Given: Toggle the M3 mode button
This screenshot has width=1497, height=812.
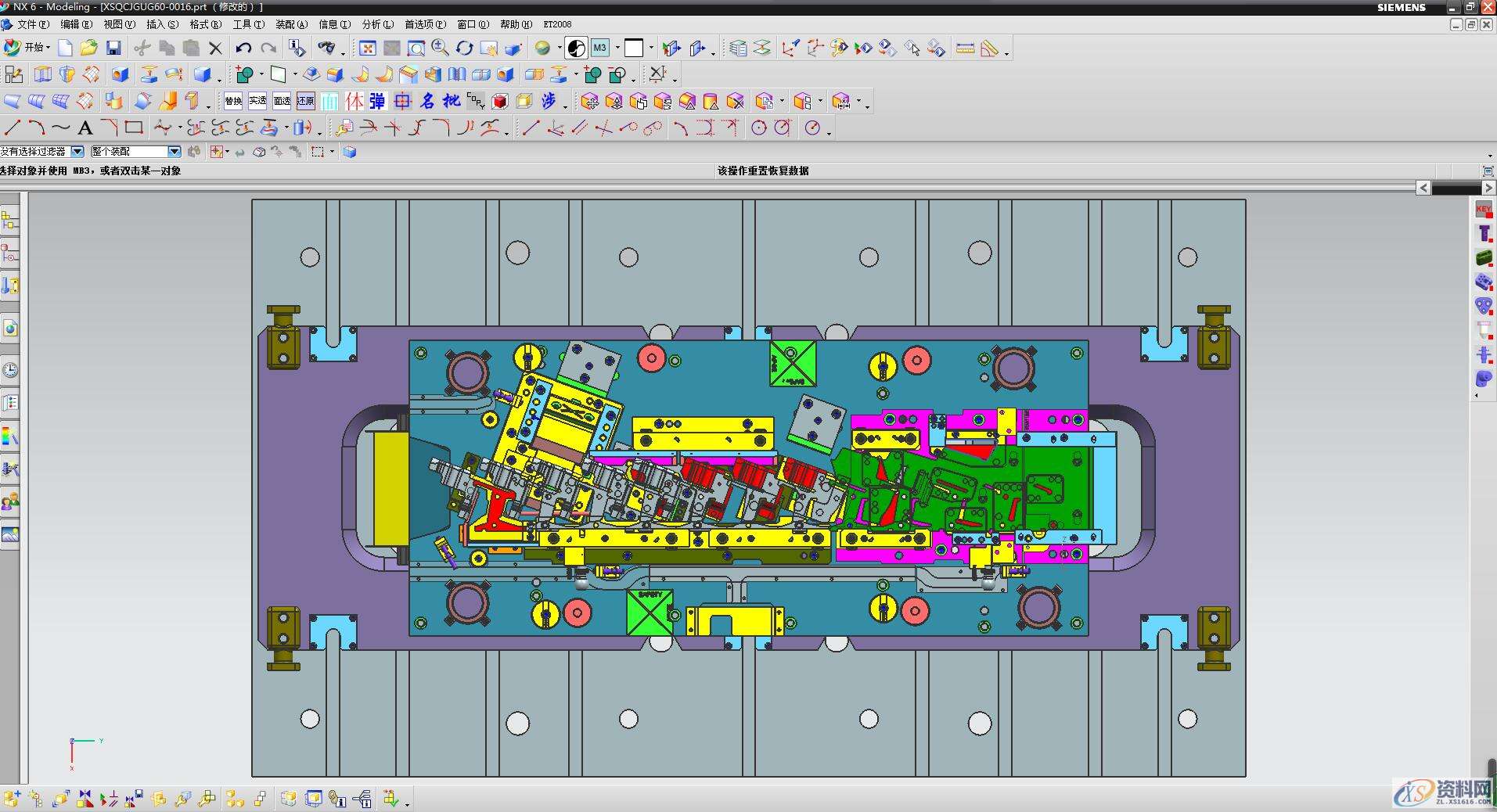Looking at the screenshot, I should click(x=599, y=49).
